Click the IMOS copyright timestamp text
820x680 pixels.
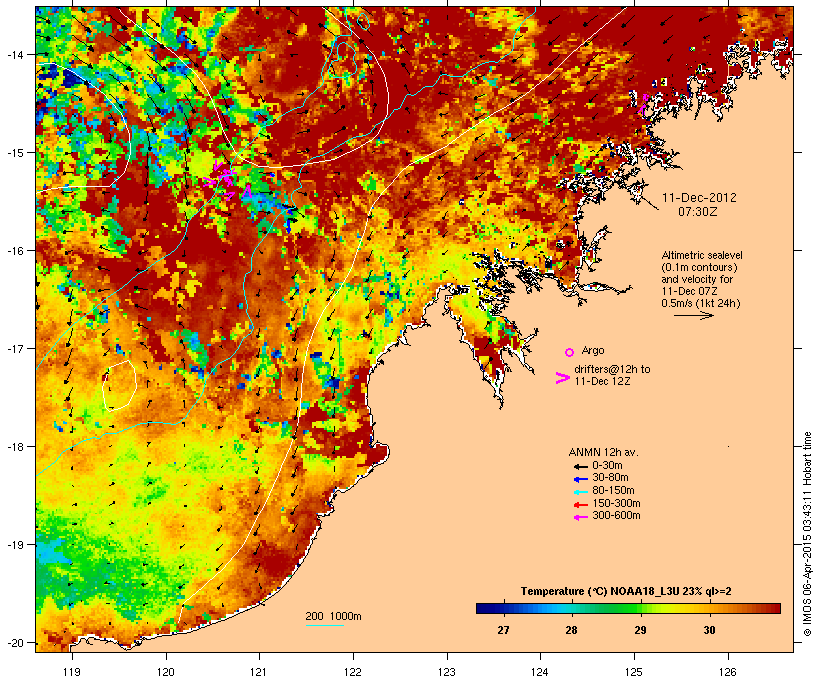coord(807,534)
